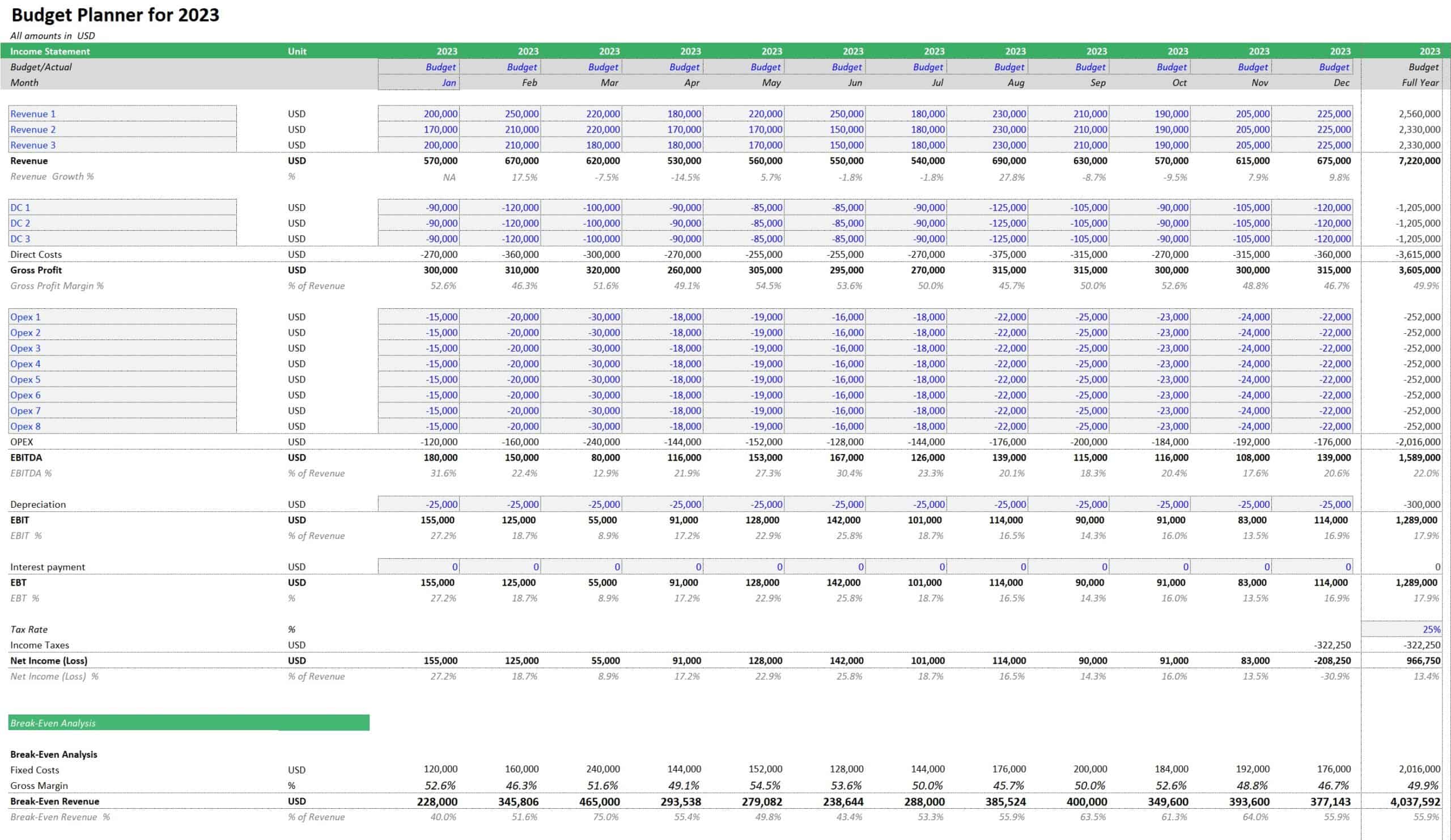Click the DC 1 label cell
1451x840 pixels.
click(x=122, y=207)
